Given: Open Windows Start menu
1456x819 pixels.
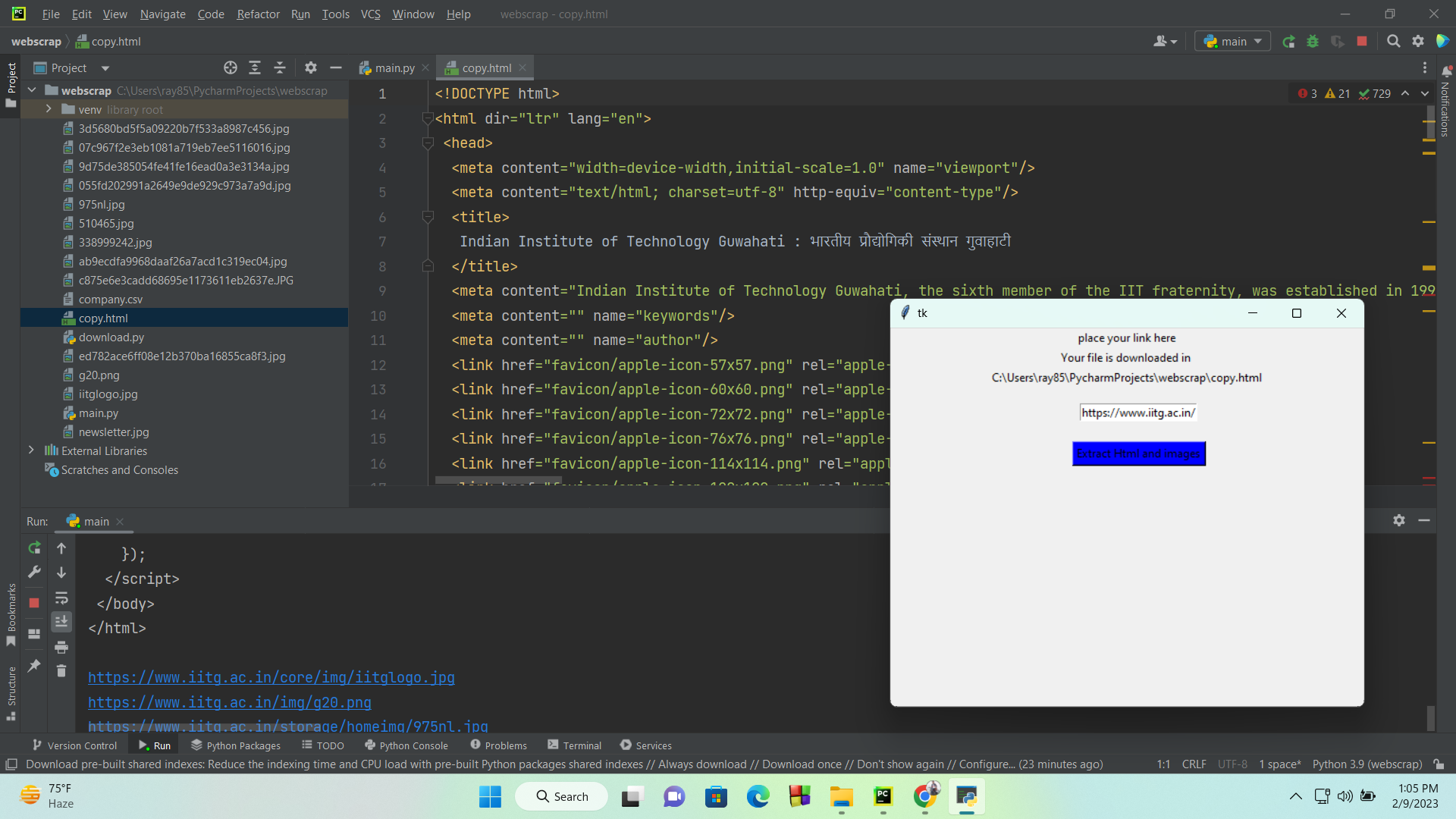Looking at the screenshot, I should coord(490,796).
